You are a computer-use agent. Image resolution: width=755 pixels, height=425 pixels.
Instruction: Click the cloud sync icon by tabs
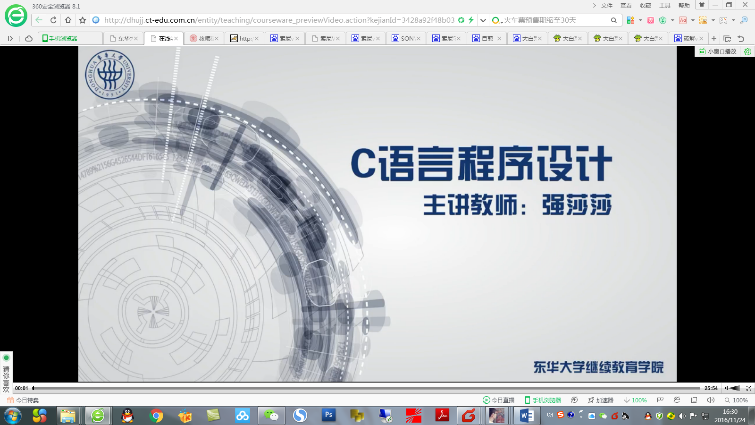tap(28, 39)
